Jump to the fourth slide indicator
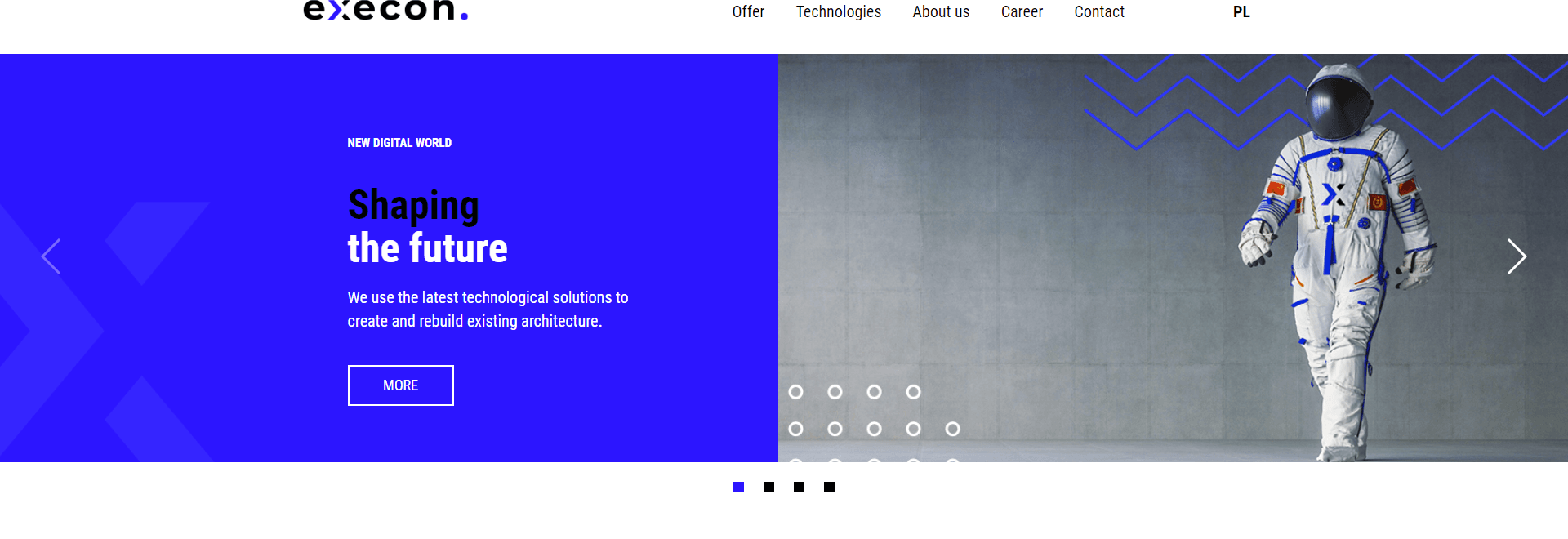The image size is (1568, 539). (829, 488)
